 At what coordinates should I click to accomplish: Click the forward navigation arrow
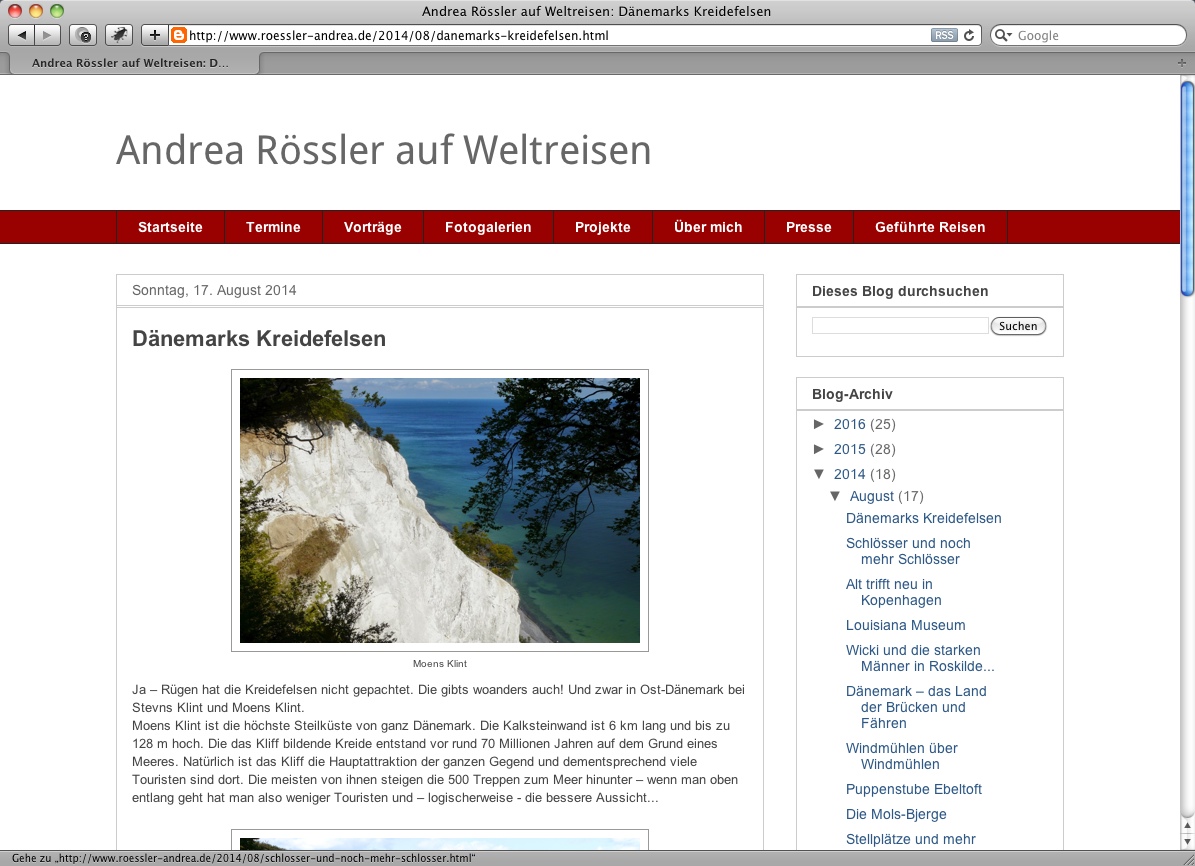click(46, 34)
